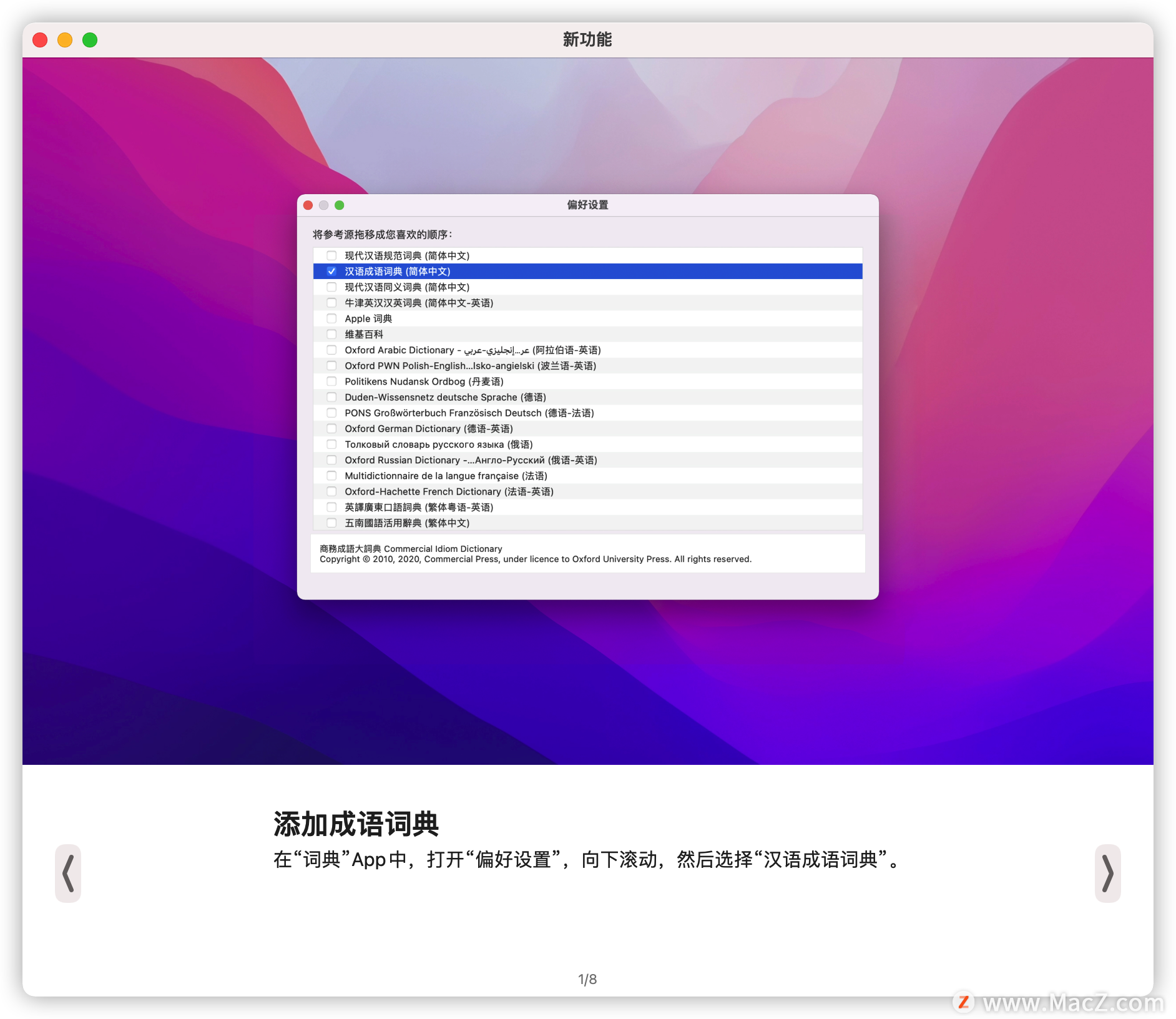Enable the Oxford German Dictionary checkbox

tap(331, 428)
